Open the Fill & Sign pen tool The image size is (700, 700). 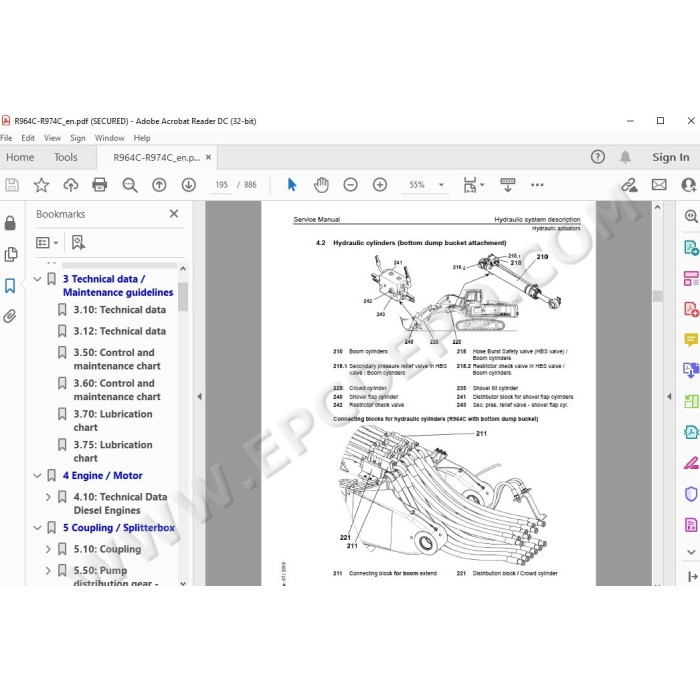click(x=691, y=463)
